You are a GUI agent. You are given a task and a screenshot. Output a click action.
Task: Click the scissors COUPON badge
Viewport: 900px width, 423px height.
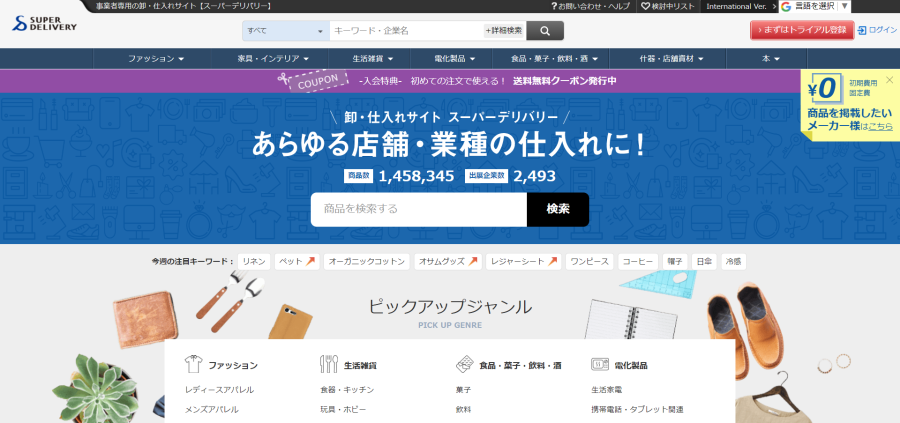313,81
